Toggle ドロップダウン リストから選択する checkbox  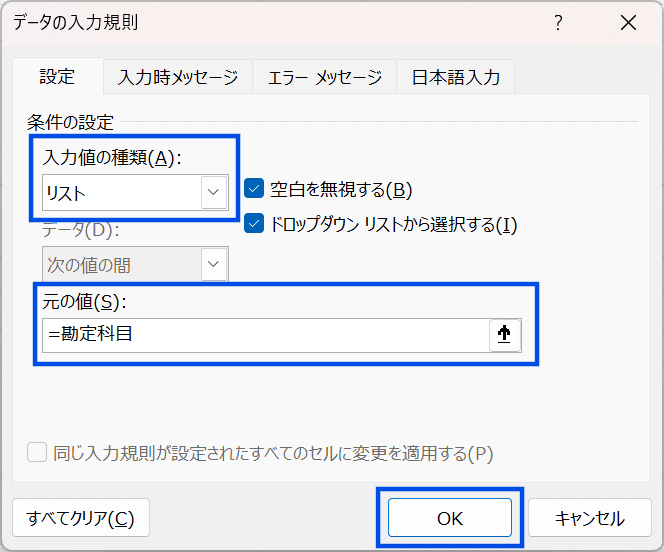coord(254,224)
